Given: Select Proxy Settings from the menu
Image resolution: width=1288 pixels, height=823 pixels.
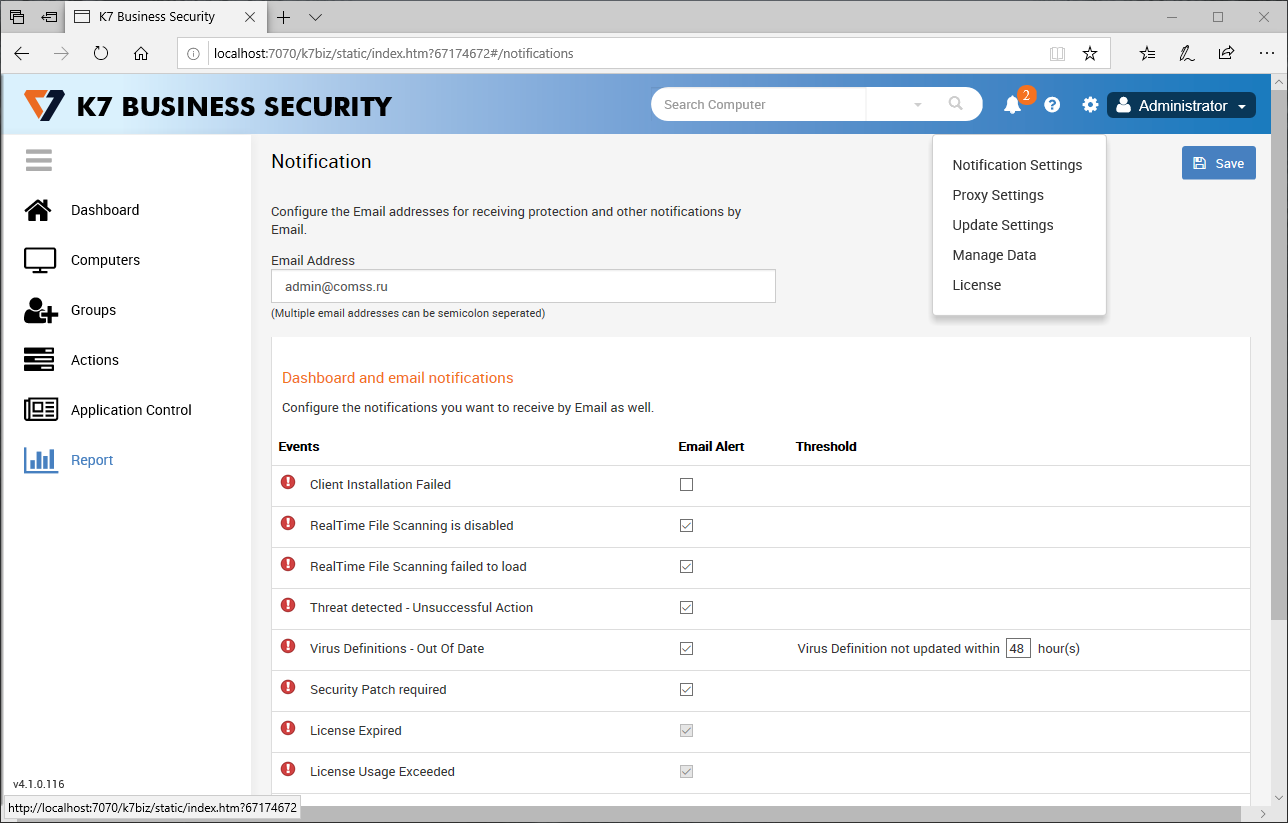Looking at the screenshot, I should pyautogui.click(x=998, y=195).
